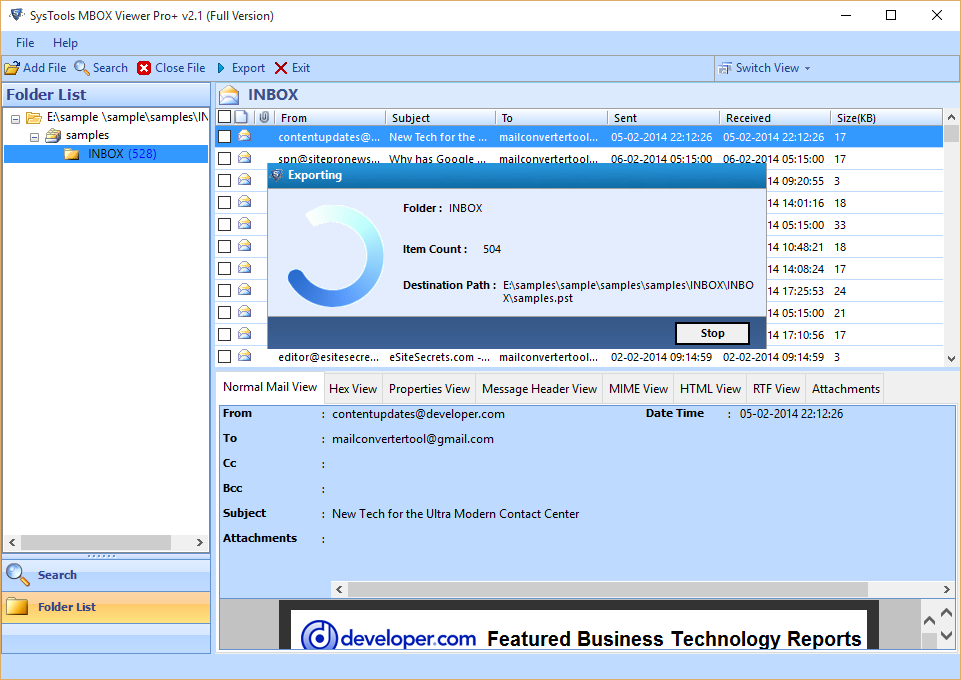The width and height of the screenshot is (961, 680).
Task: Check the checkbox of row with size 18 received 14:01:16
Action: [x=225, y=203]
